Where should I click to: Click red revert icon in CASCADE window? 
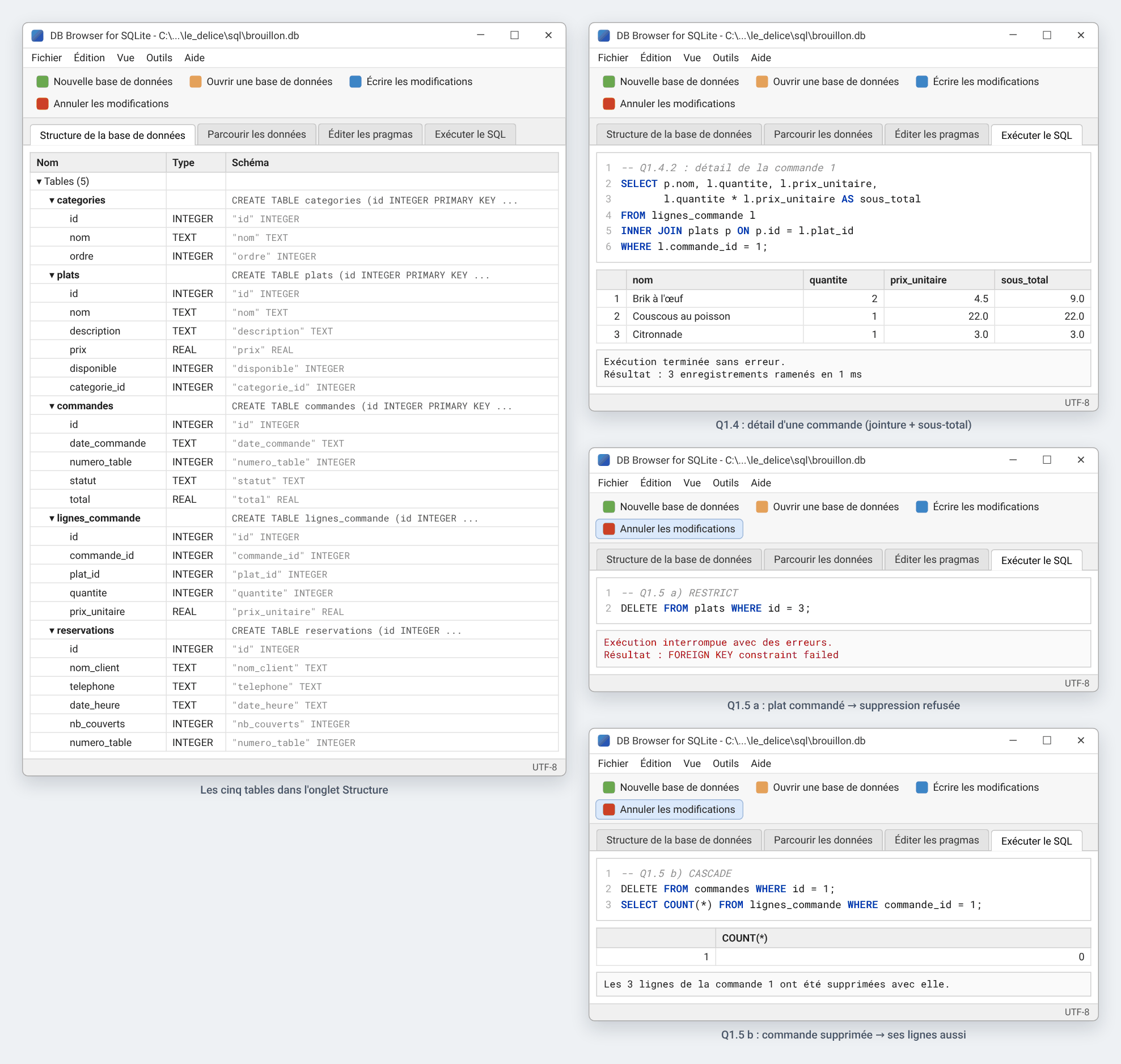point(609,809)
